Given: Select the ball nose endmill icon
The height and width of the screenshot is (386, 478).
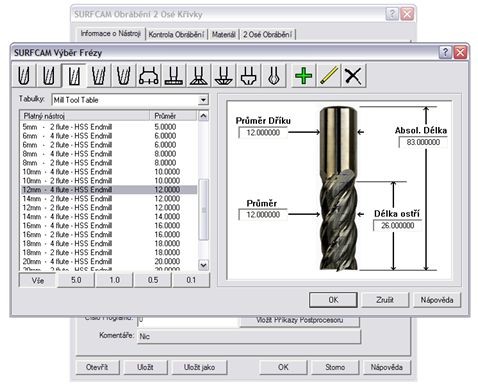Looking at the screenshot, I should tap(24, 76).
